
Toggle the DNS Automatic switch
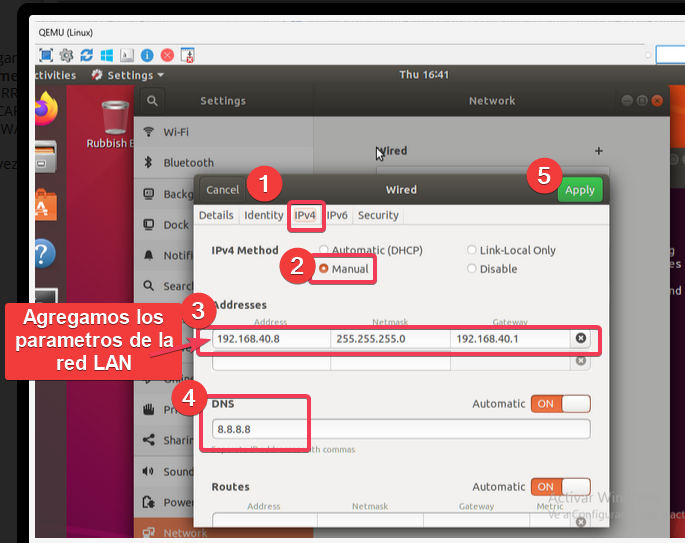pyautogui.click(x=560, y=404)
